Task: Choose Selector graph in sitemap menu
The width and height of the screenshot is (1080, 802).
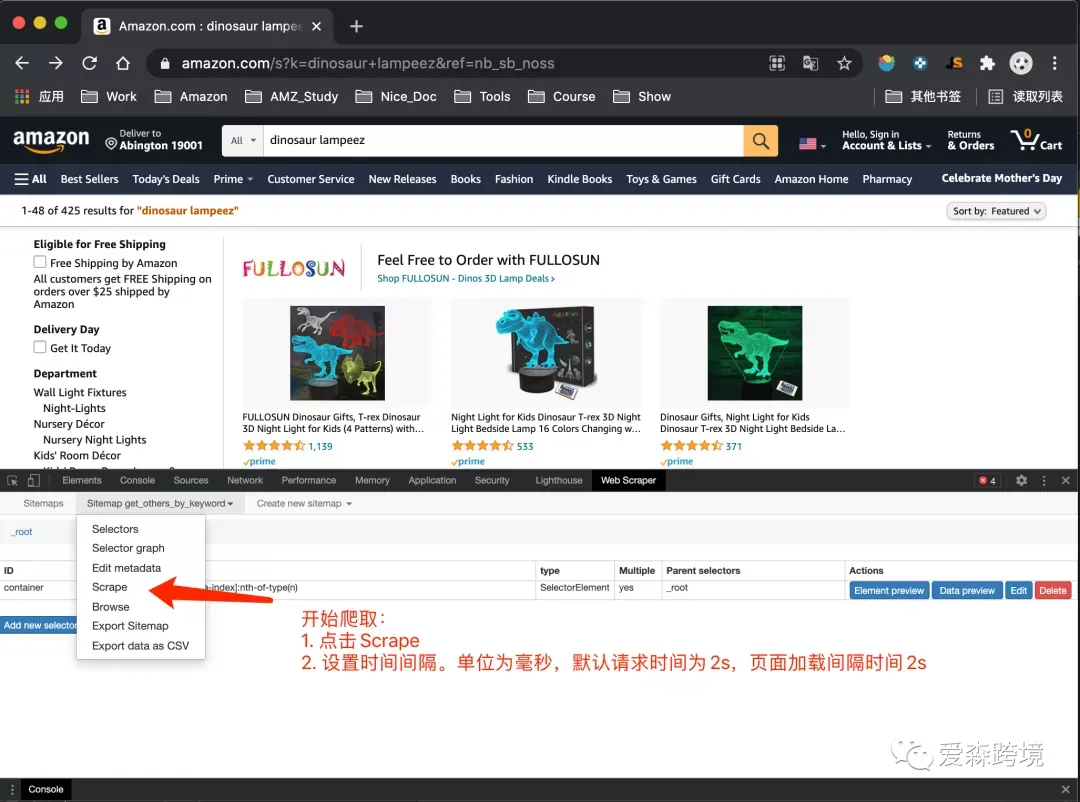Action: tap(128, 548)
